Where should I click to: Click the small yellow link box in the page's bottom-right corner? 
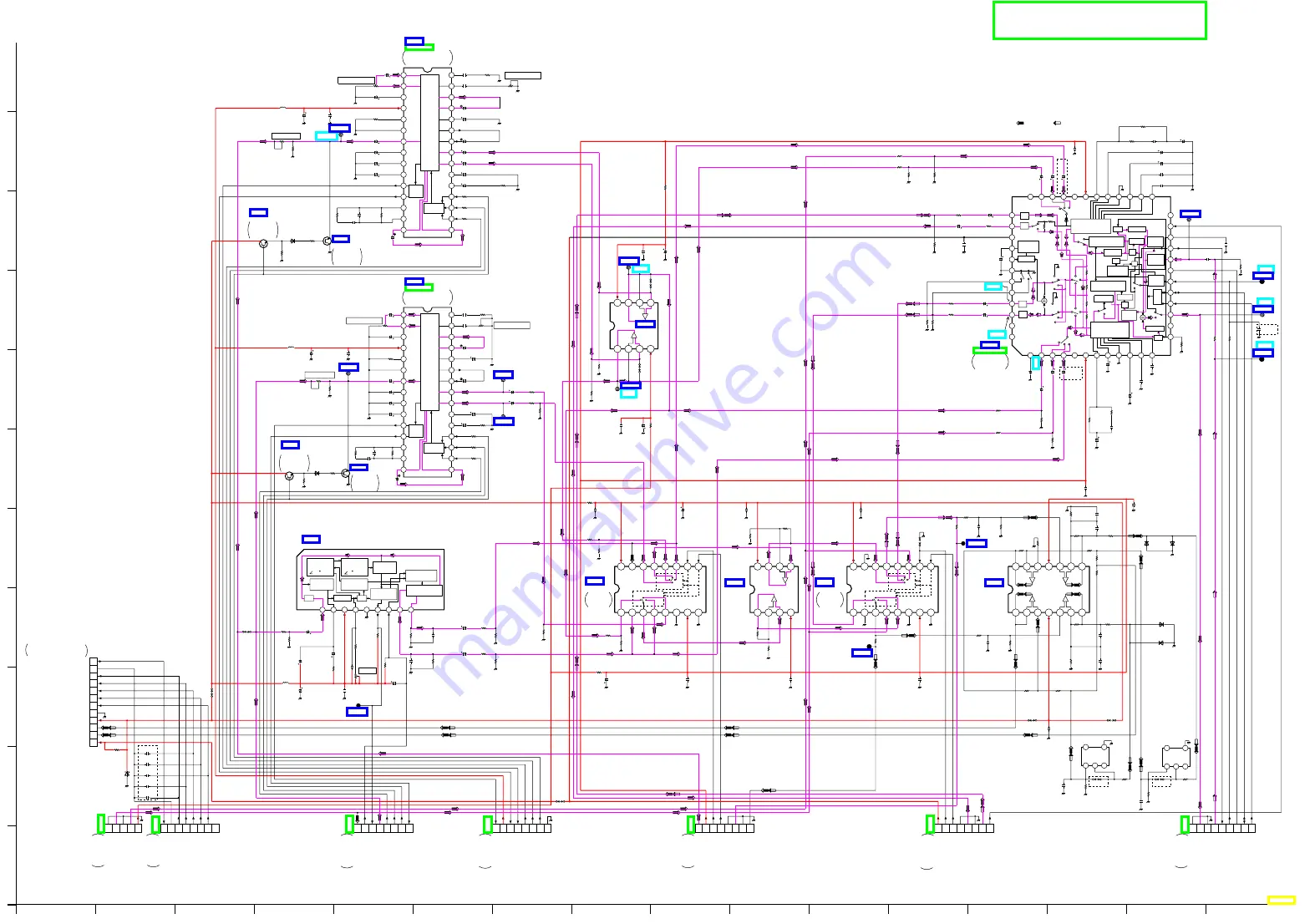click(x=1281, y=901)
